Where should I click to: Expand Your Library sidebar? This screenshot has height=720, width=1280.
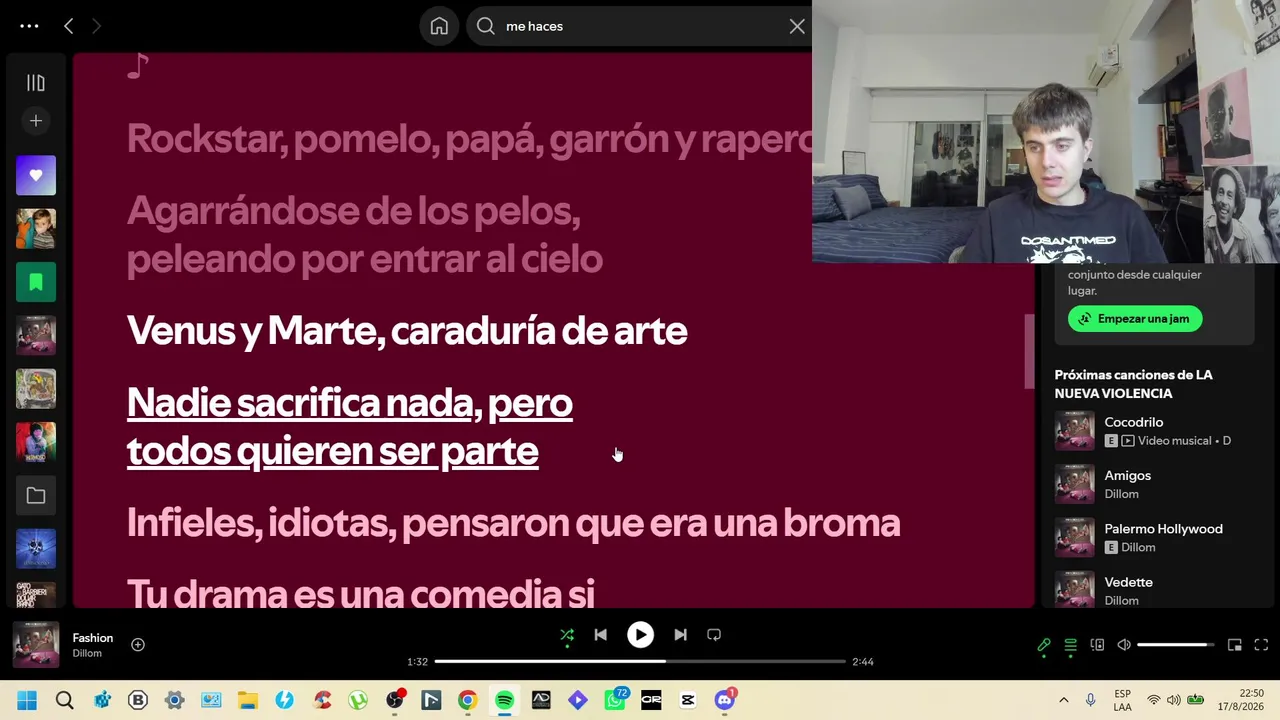point(36,83)
